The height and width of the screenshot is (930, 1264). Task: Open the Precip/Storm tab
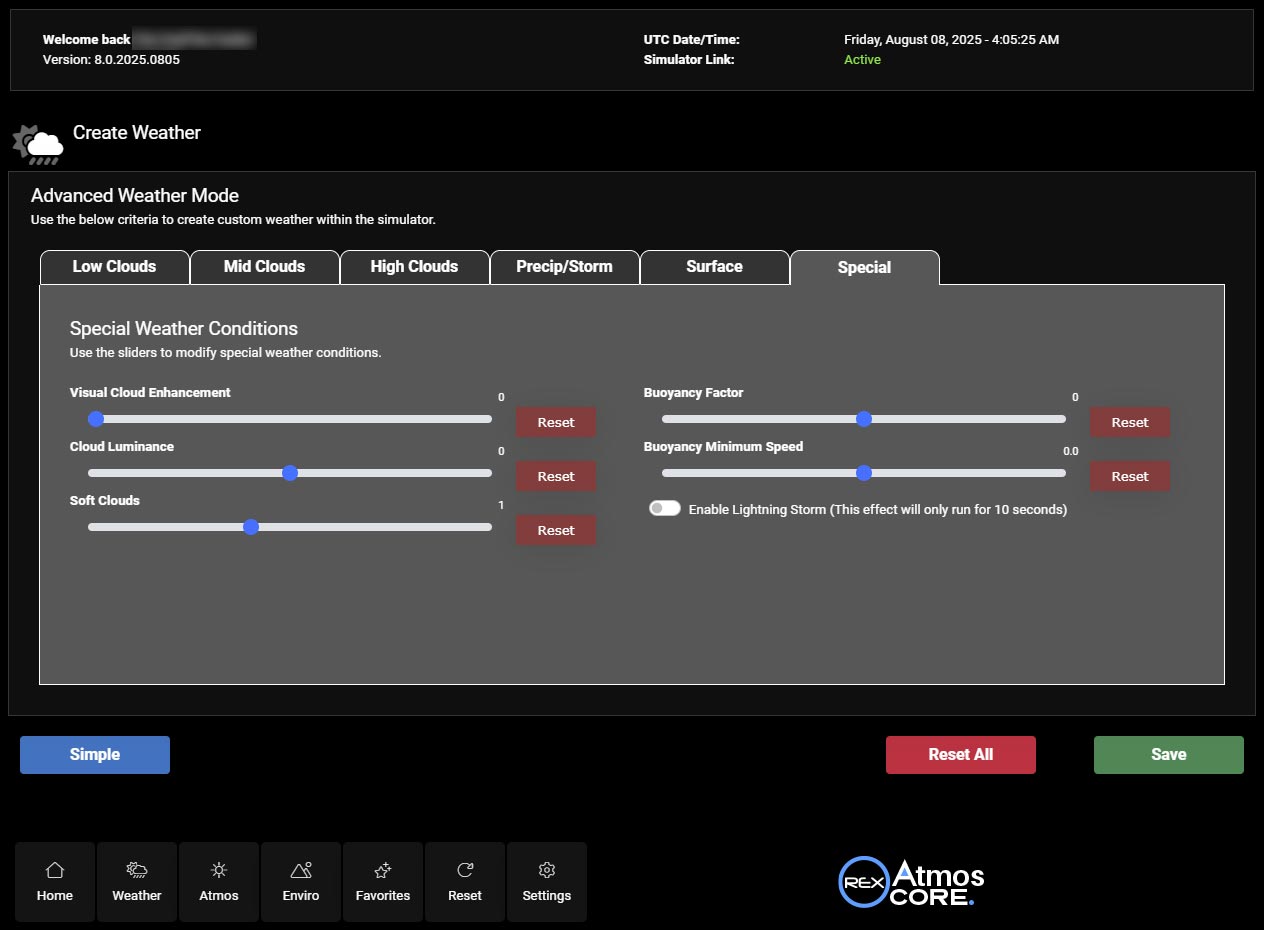tap(564, 266)
